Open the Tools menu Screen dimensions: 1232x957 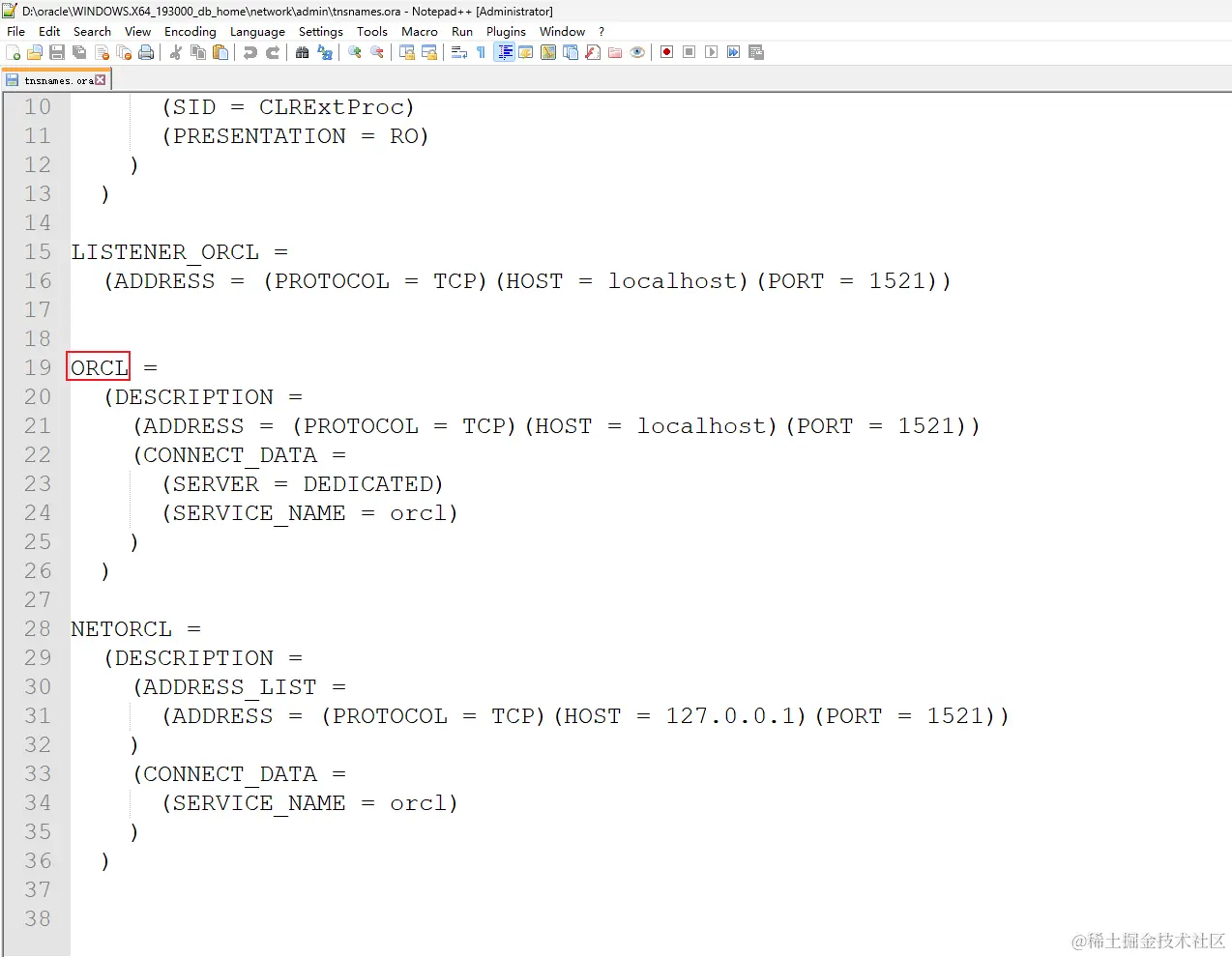pos(372,31)
